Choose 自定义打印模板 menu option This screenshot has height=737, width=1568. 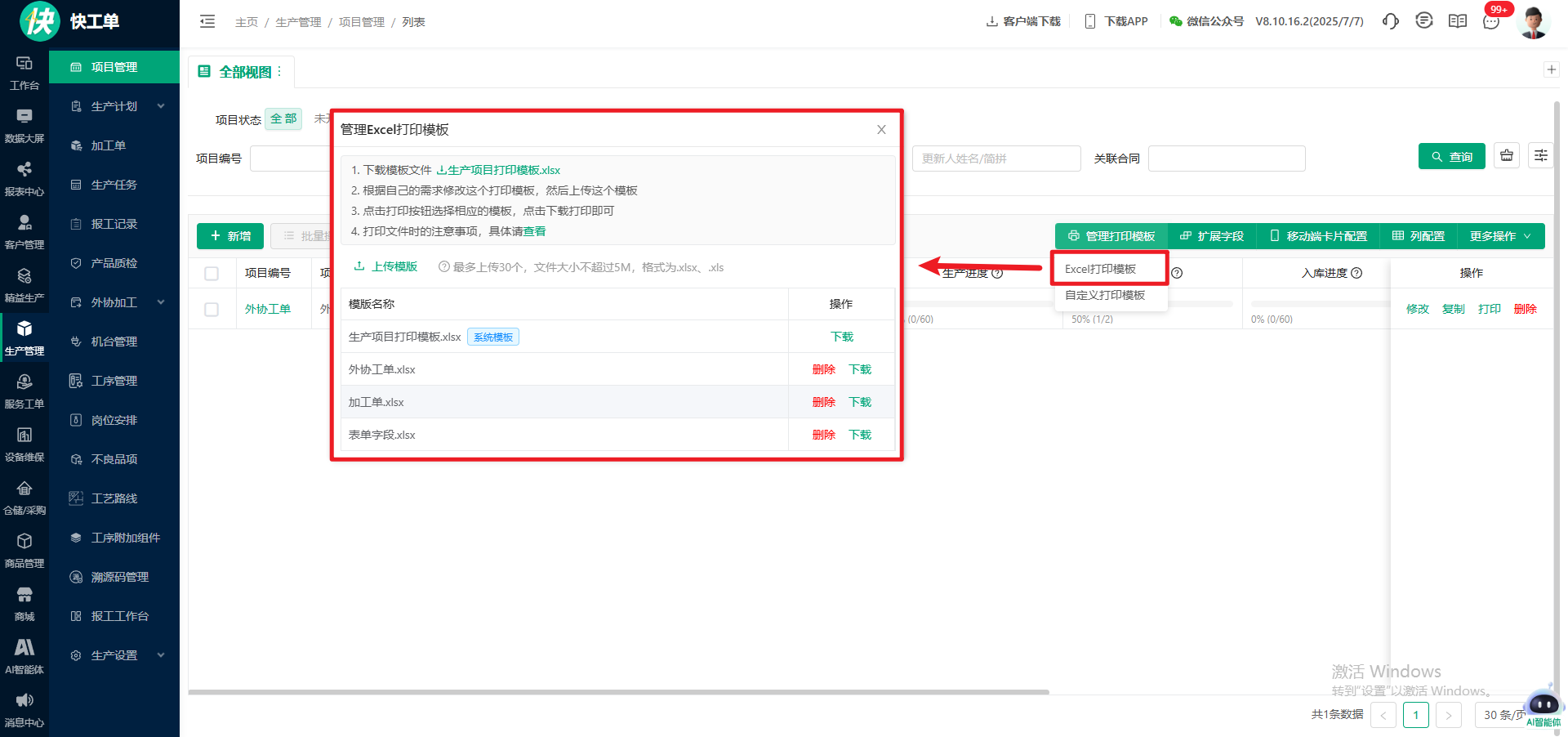click(x=1104, y=295)
